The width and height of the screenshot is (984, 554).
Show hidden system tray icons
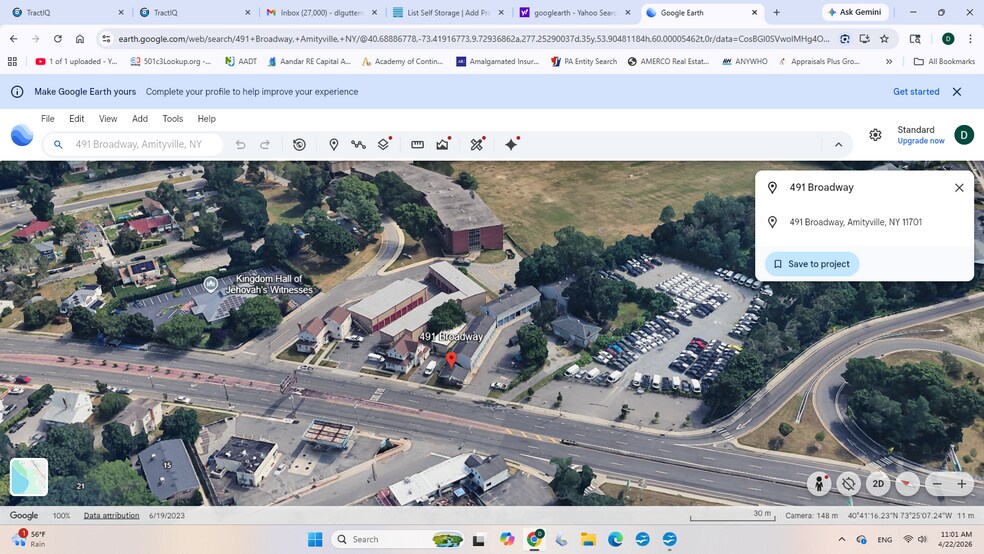point(842,539)
